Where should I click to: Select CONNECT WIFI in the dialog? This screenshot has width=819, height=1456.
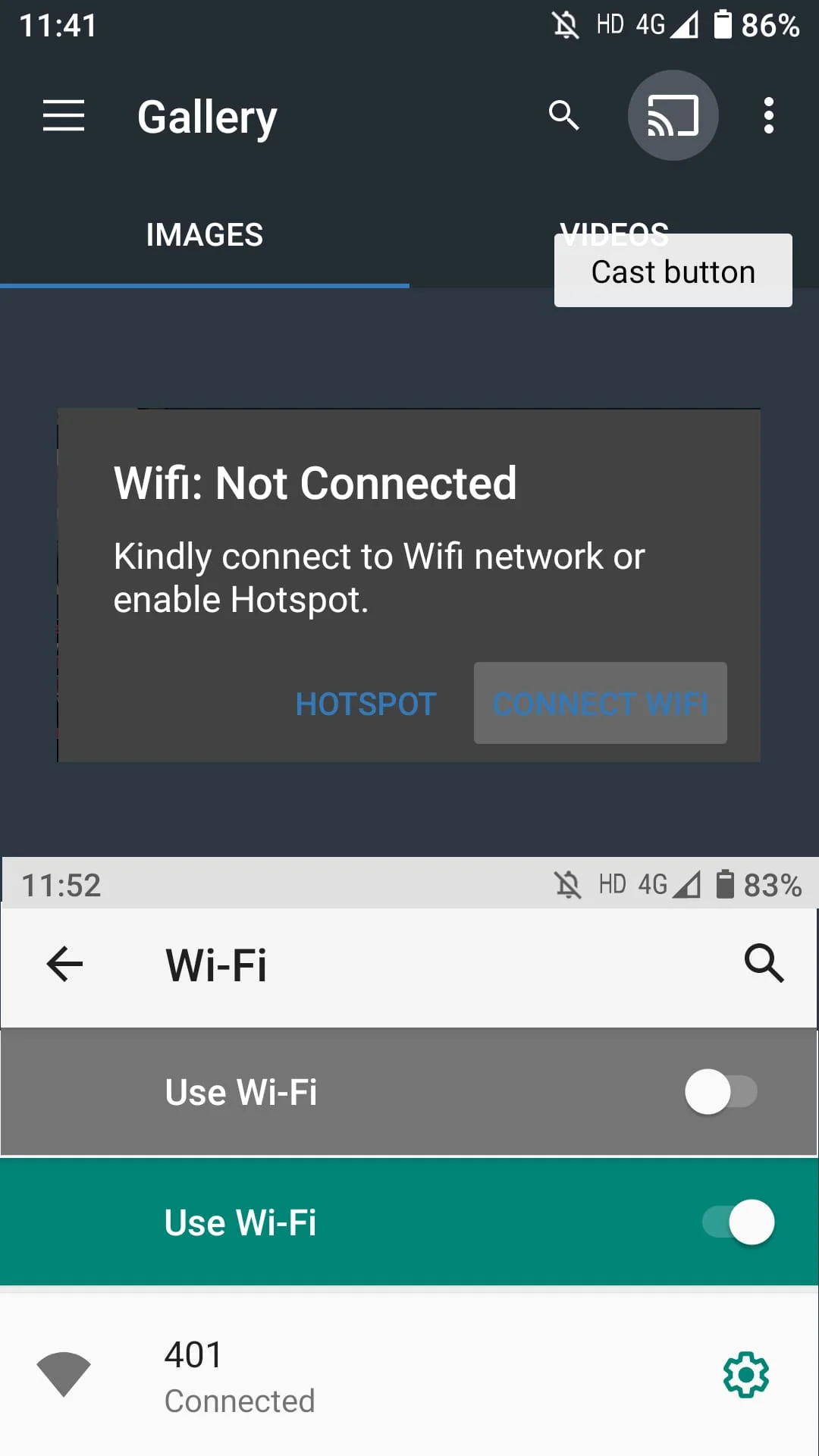601,704
